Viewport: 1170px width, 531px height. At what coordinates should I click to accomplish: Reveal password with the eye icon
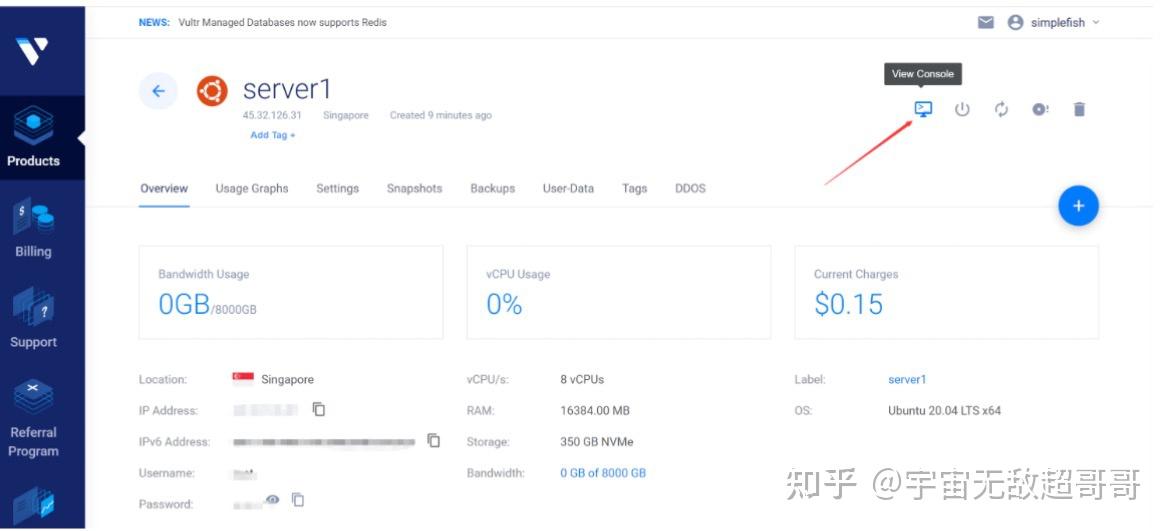pyautogui.click(x=272, y=499)
